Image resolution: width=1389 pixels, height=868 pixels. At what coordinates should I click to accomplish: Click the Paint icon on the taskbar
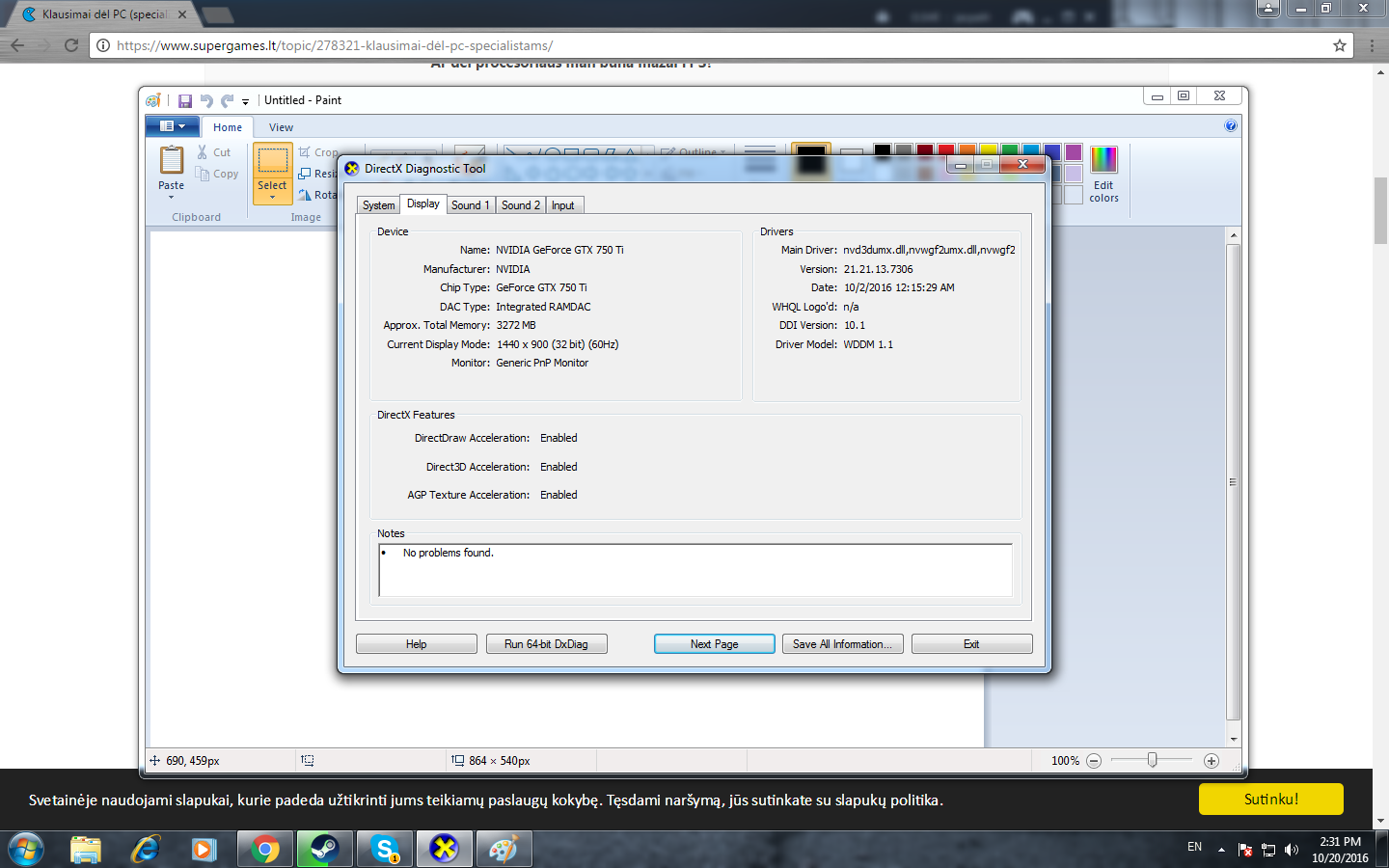pyautogui.click(x=504, y=850)
